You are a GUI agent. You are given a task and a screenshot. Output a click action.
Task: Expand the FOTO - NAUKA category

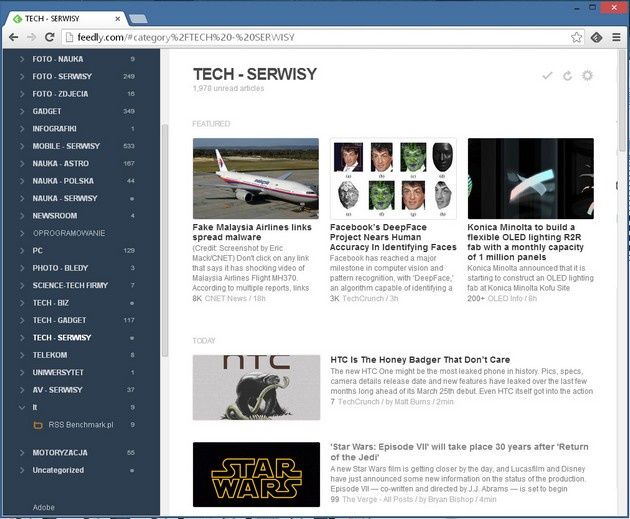point(22,59)
